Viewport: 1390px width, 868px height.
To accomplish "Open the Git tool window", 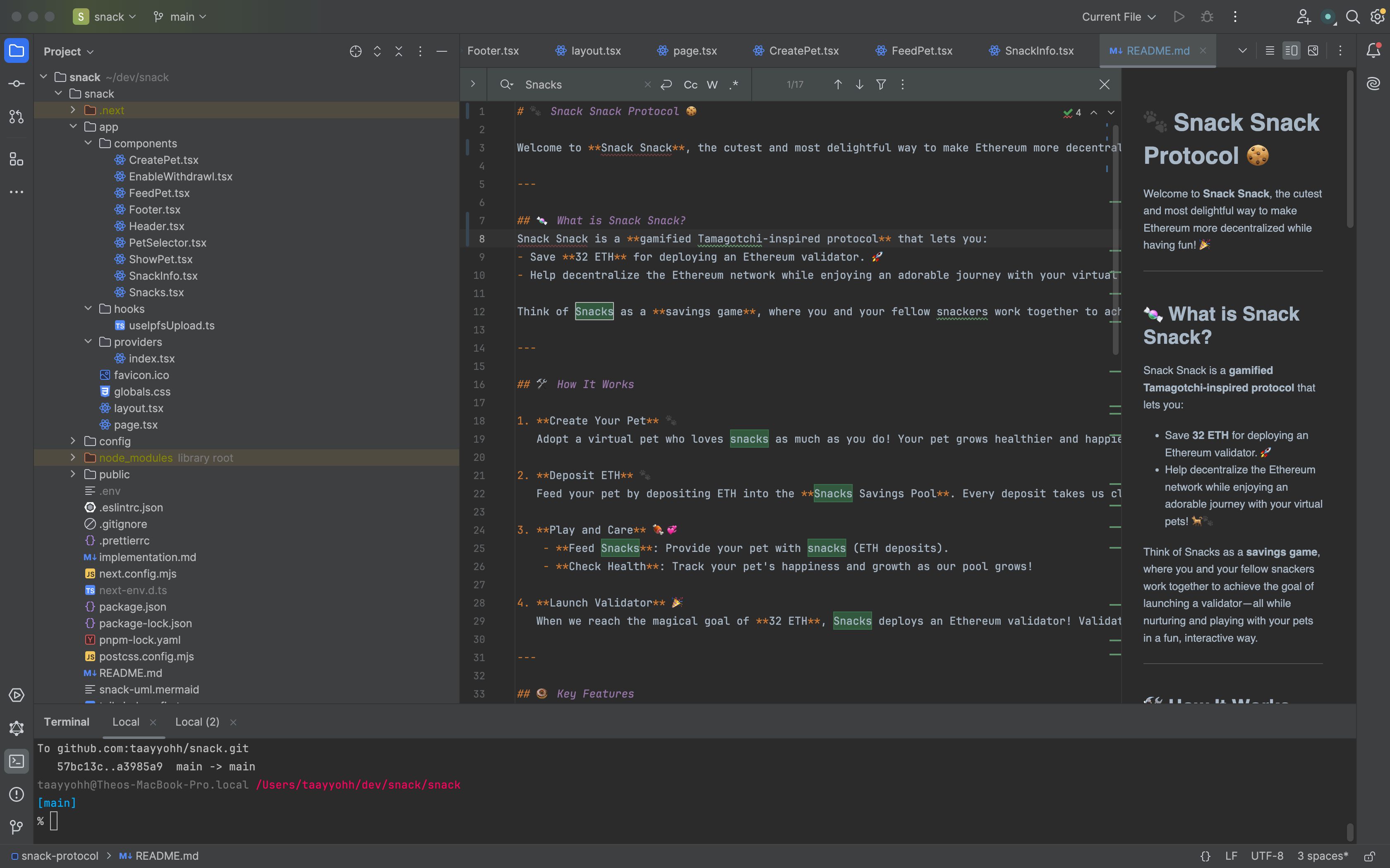I will 16,827.
